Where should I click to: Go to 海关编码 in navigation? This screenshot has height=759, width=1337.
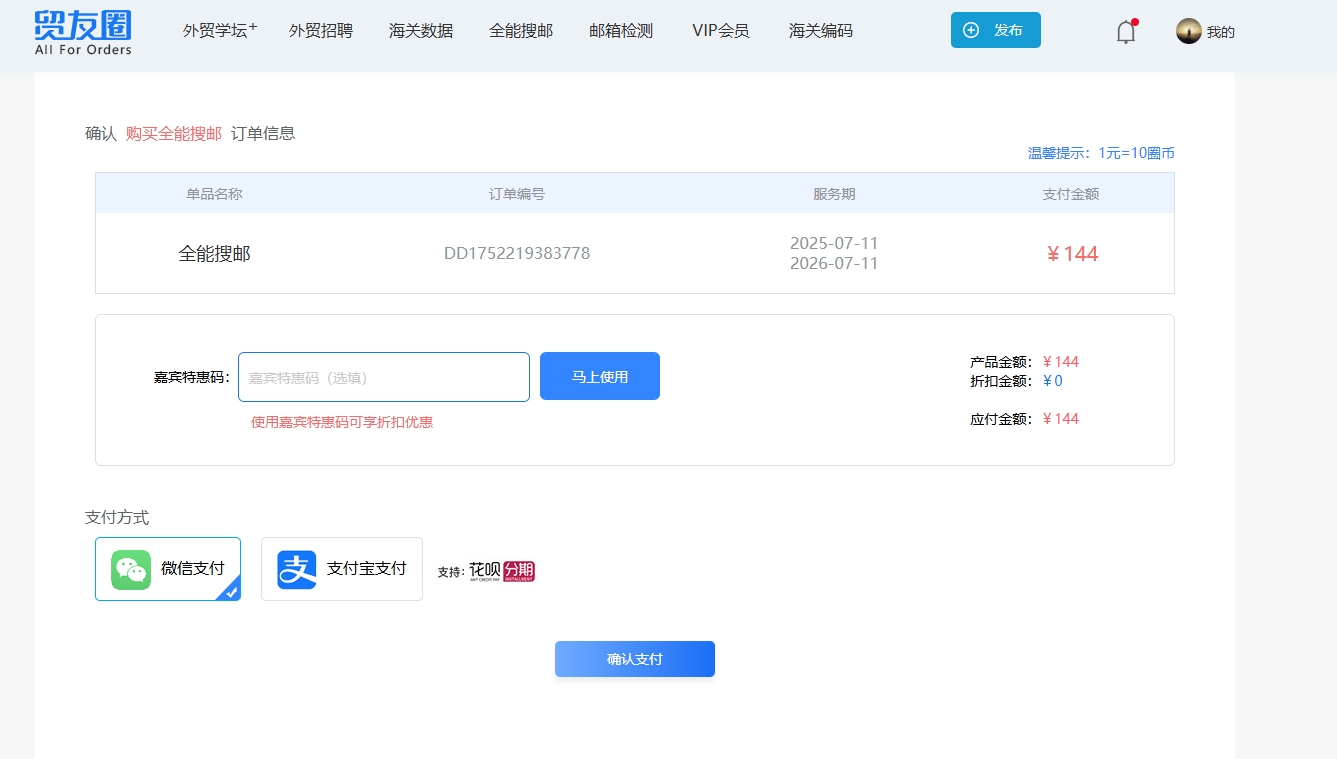point(821,31)
